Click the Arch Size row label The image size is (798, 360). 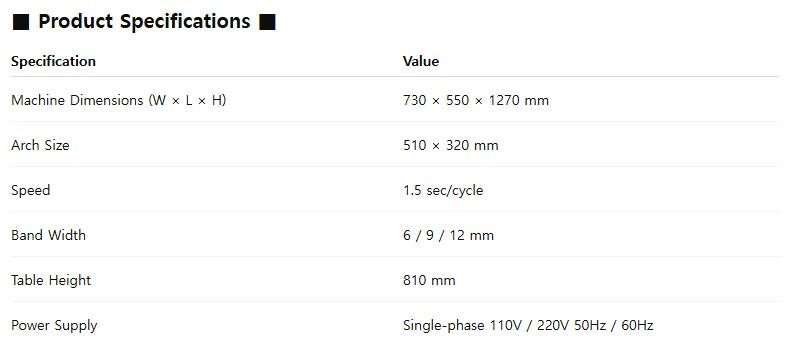[x=40, y=145]
